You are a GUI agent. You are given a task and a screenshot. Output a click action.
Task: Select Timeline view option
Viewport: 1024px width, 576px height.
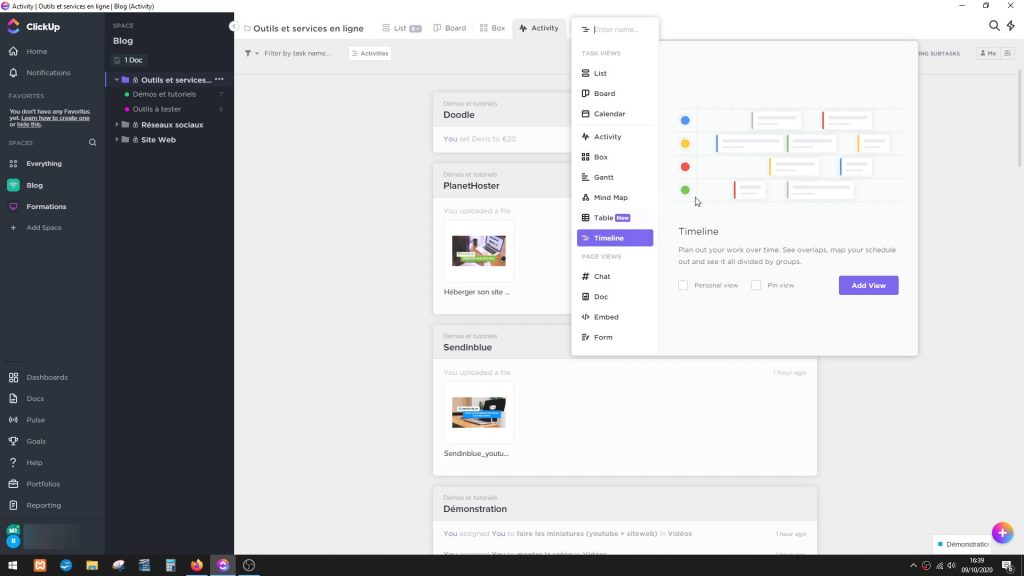click(x=615, y=238)
